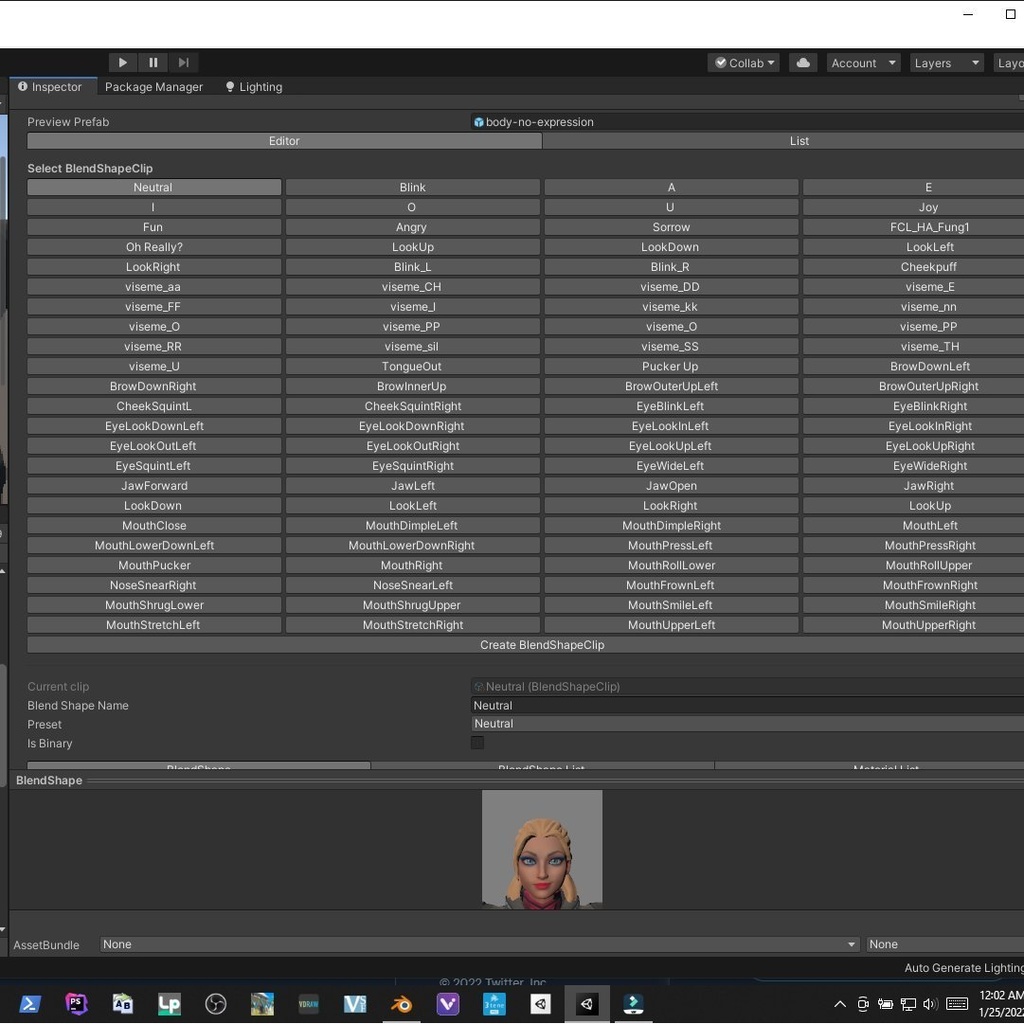Open PowerShell from the taskbar

(30, 1004)
